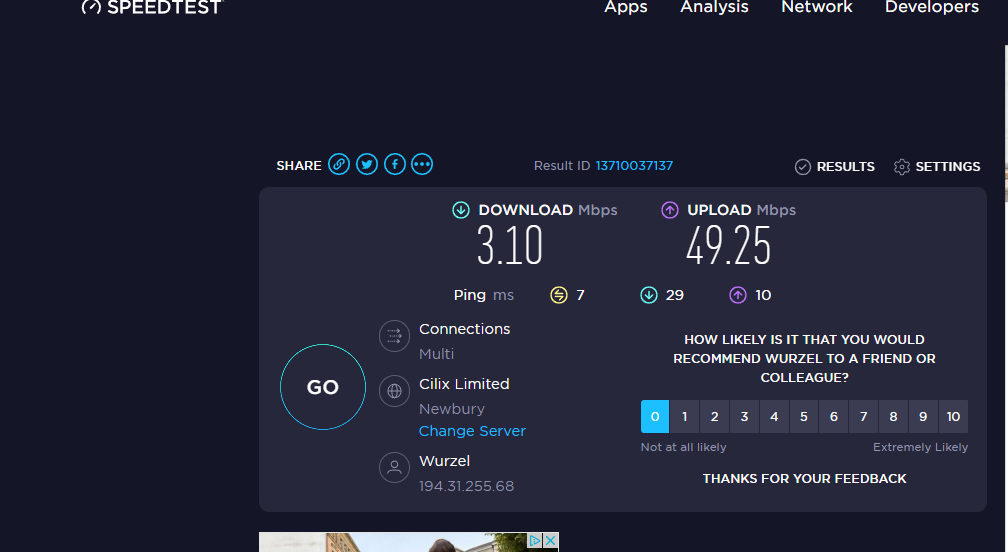The image size is (1008, 552).
Task: Click the Connections arrows icon
Action: click(394, 336)
